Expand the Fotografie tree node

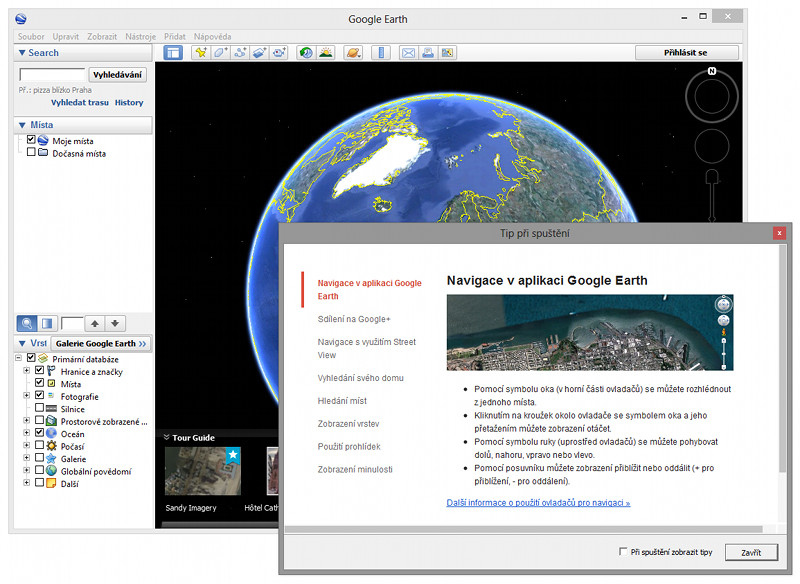[27, 395]
